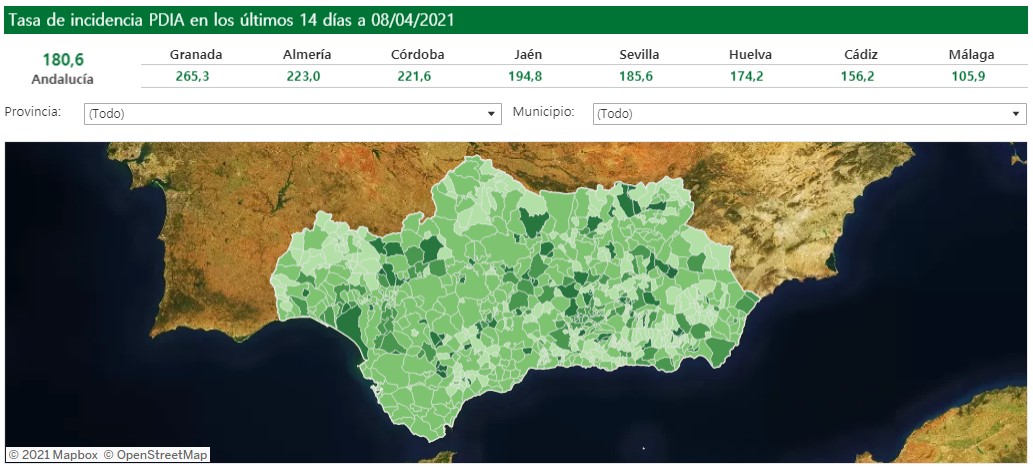
Task: Select the Cádiz province header
Action: coord(861,55)
